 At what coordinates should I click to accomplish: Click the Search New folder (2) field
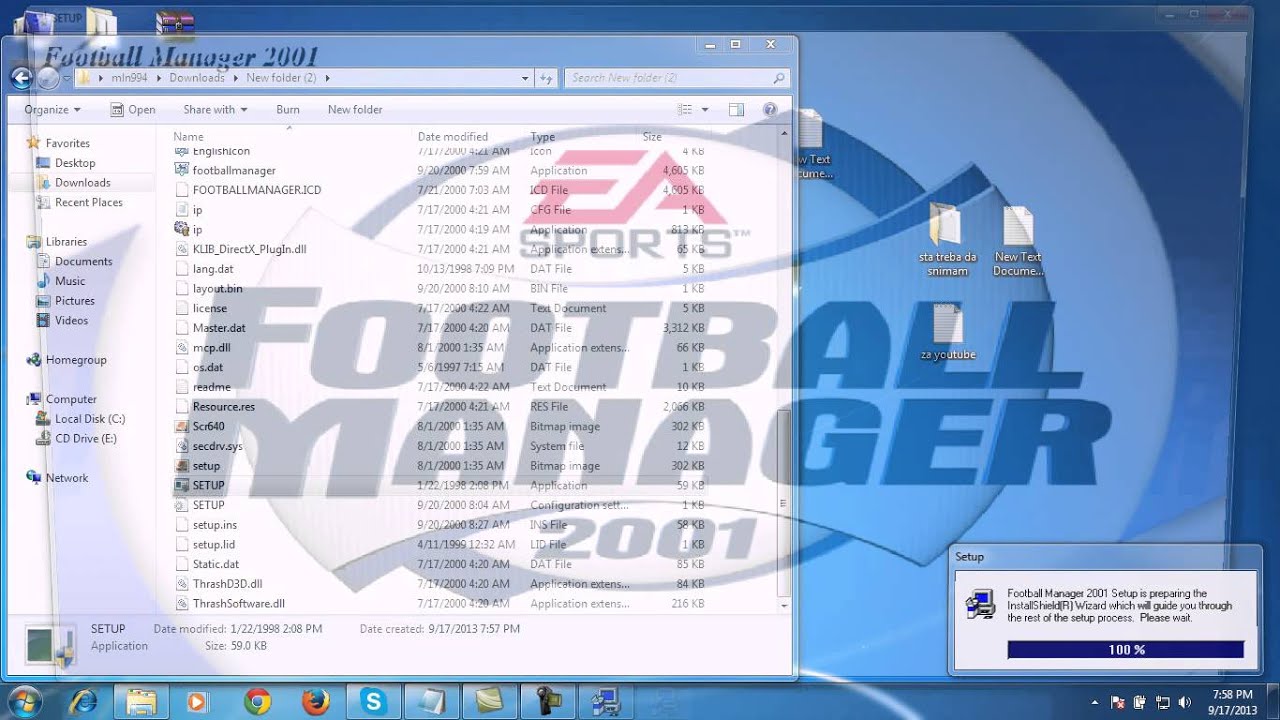(x=676, y=77)
